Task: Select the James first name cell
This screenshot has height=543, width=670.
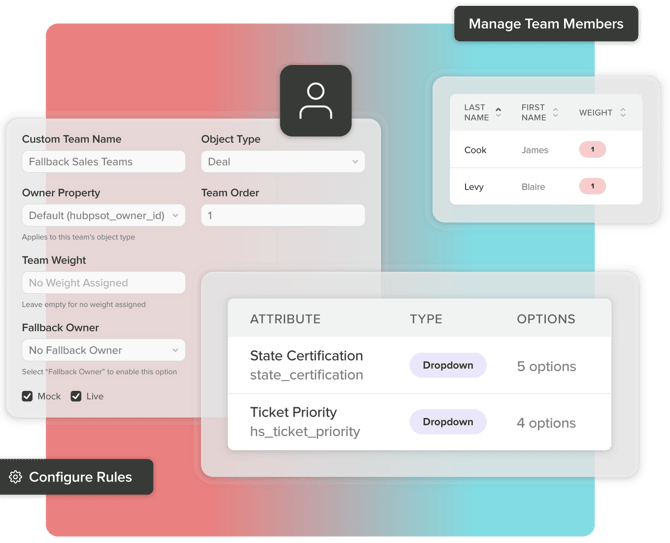Action: pos(535,150)
